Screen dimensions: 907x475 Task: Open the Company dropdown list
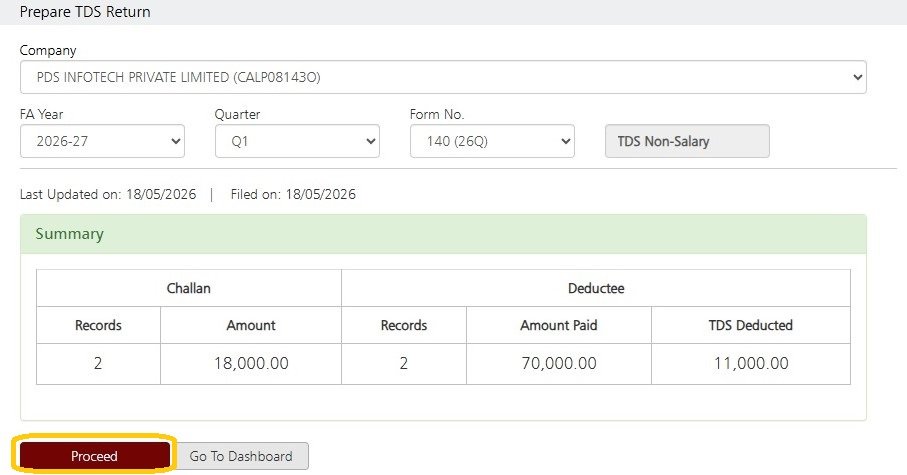[x=443, y=77]
